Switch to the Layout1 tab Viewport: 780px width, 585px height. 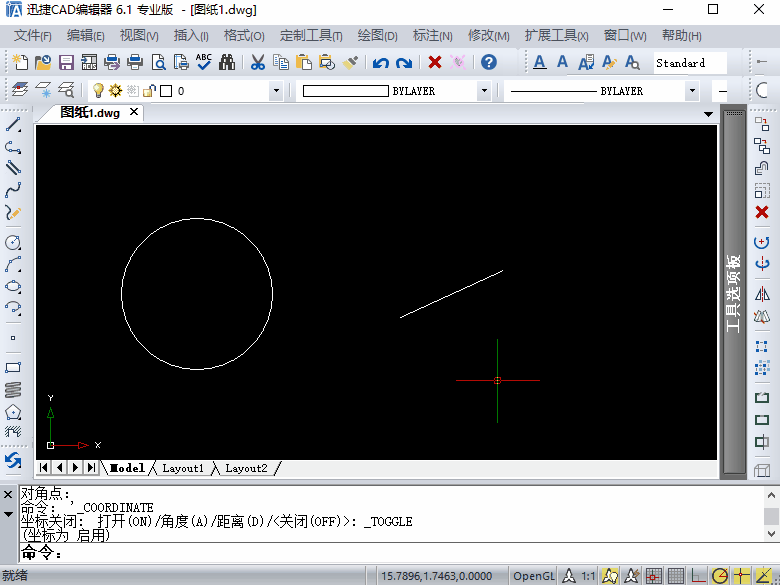coord(183,468)
